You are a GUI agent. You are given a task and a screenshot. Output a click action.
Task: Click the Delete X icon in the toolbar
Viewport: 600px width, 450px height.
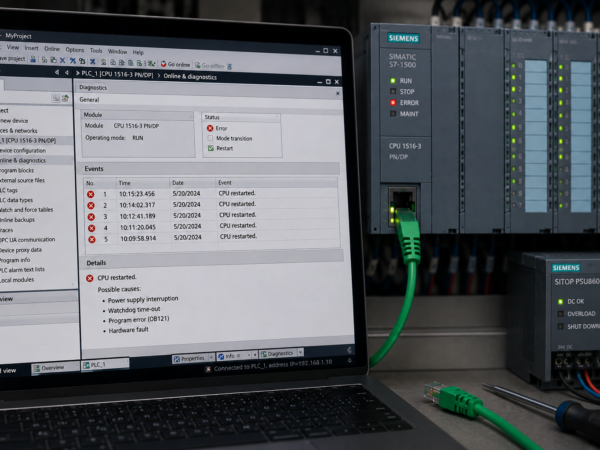(62, 60)
